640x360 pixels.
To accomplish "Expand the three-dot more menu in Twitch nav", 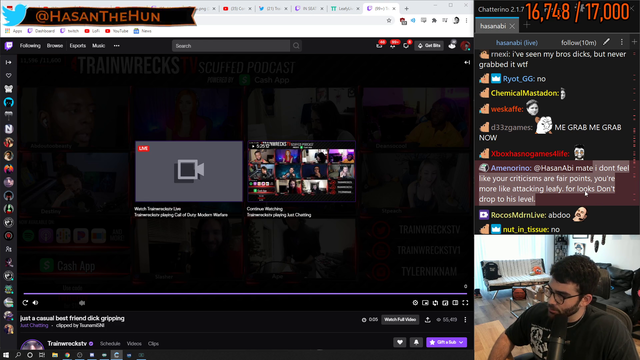I will pyautogui.click(x=117, y=46).
